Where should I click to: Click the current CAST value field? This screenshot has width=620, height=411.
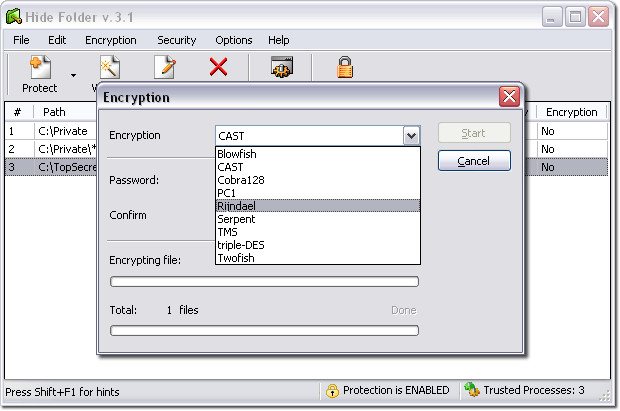coord(310,136)
